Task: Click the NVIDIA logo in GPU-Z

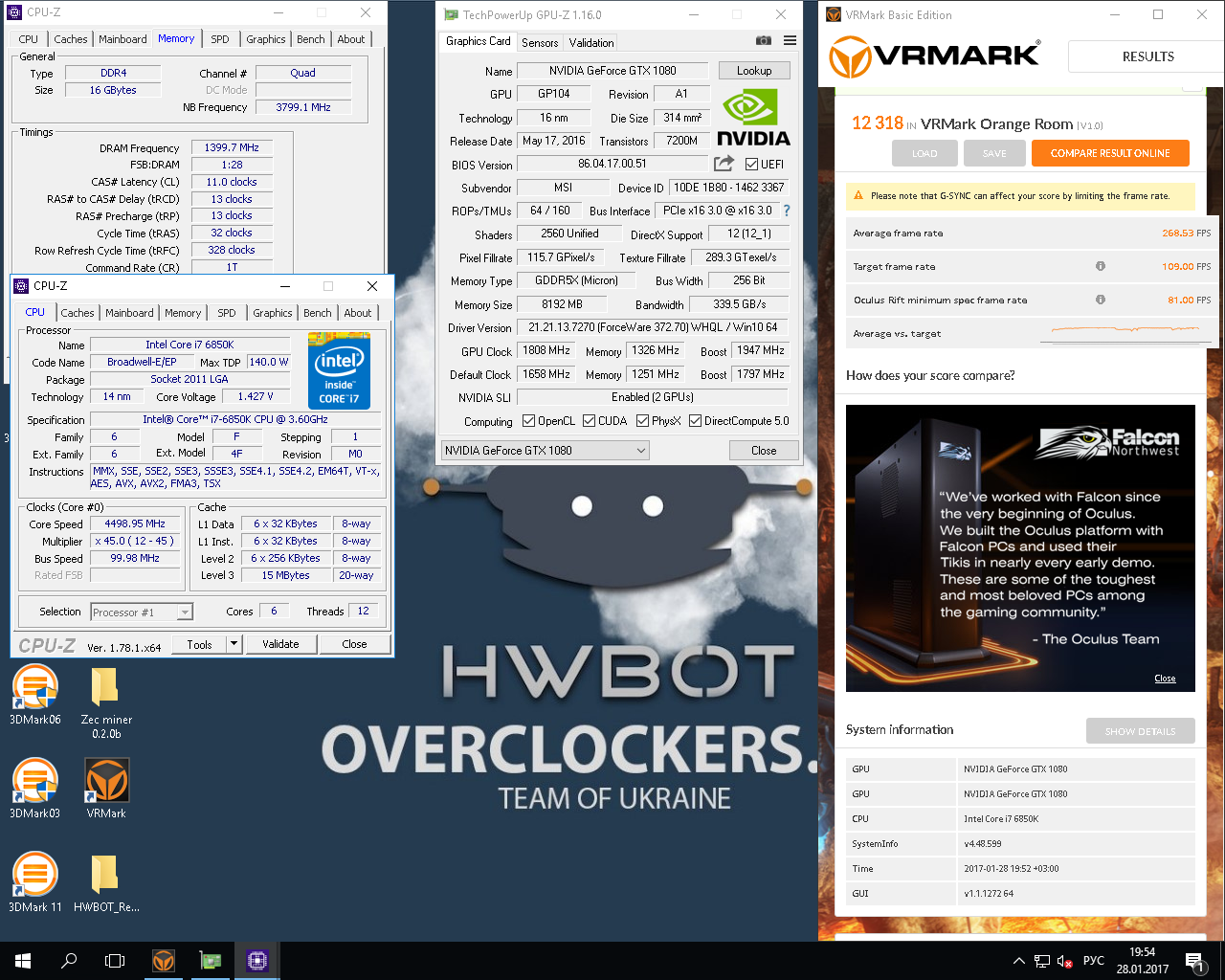Action: 753,118
